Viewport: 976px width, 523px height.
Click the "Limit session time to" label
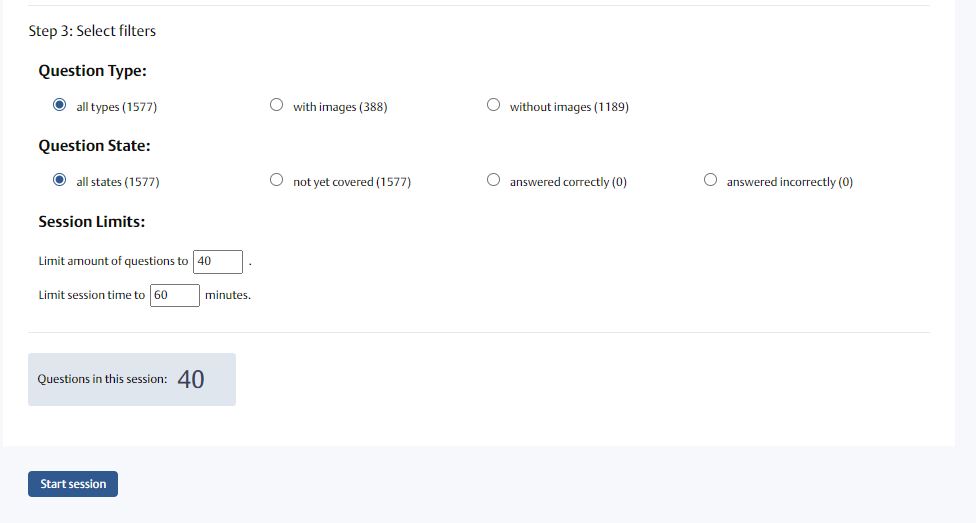click(x=91, y=295)
